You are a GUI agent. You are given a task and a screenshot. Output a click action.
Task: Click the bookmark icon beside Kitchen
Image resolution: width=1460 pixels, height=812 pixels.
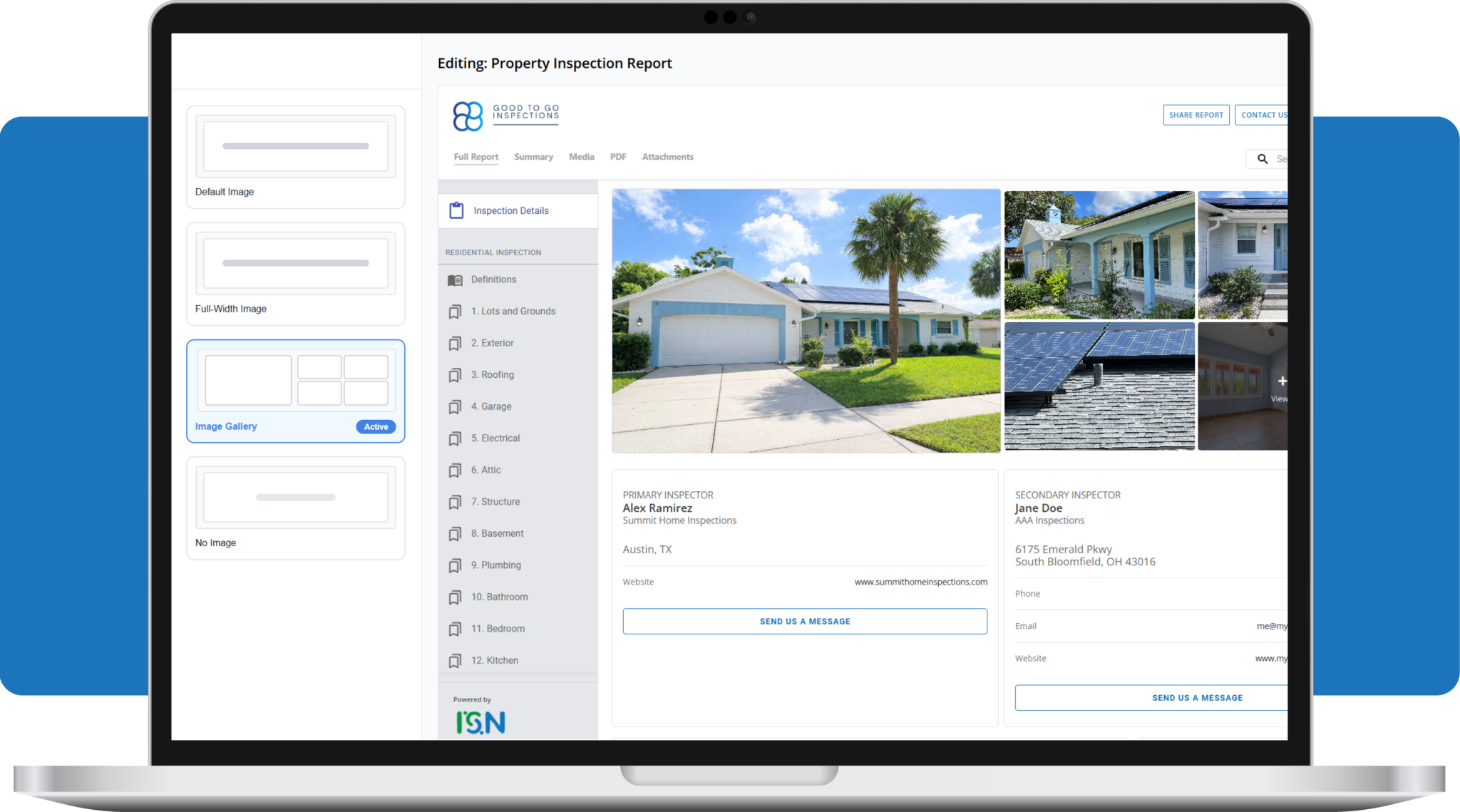pyautogui.click(x=455, y=661)
